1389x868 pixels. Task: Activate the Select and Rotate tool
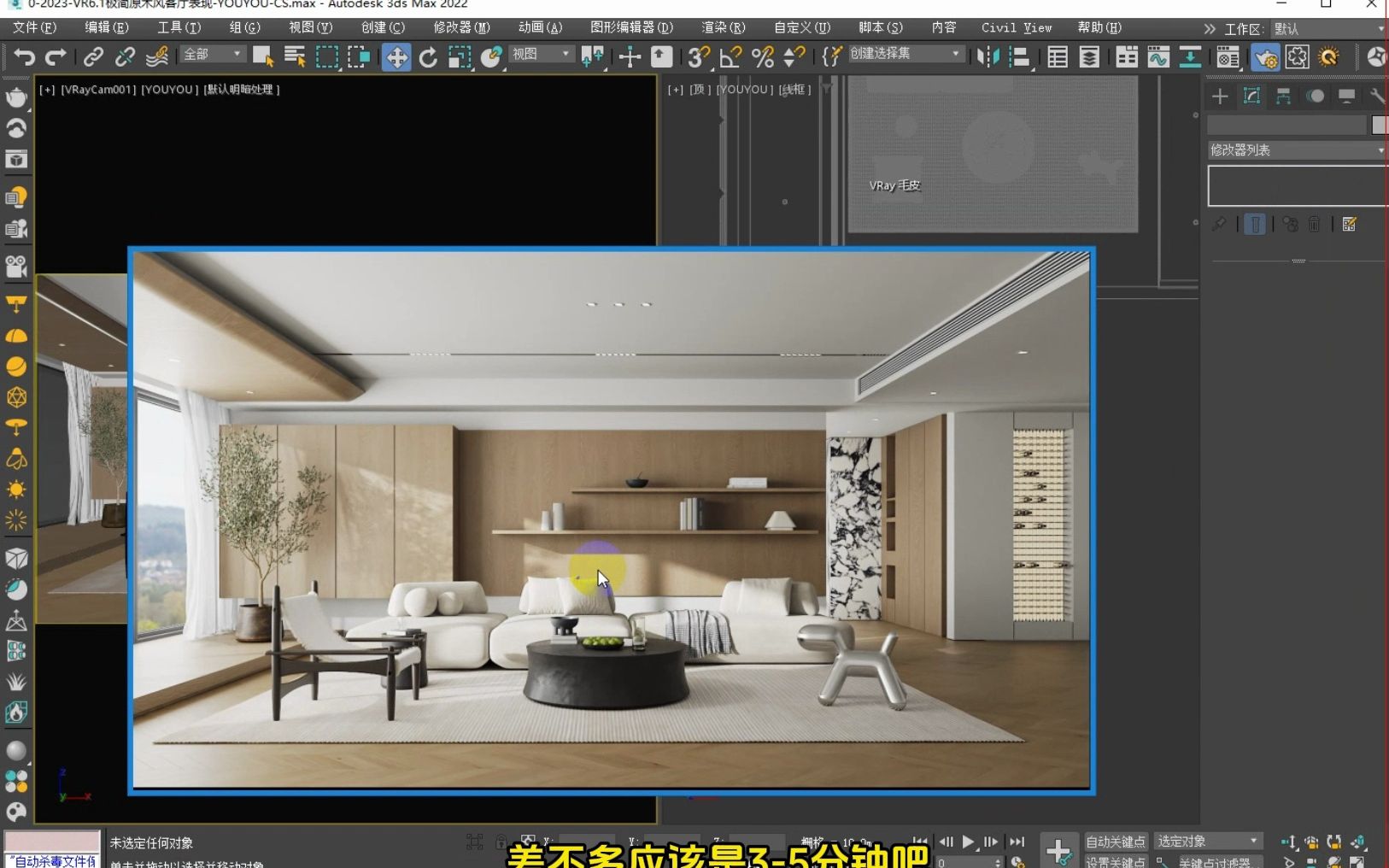tap(428, 57)
